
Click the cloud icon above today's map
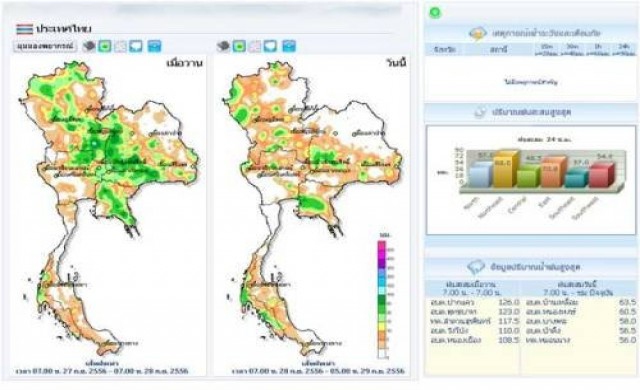pyautogui.click(x=223, y=46)
